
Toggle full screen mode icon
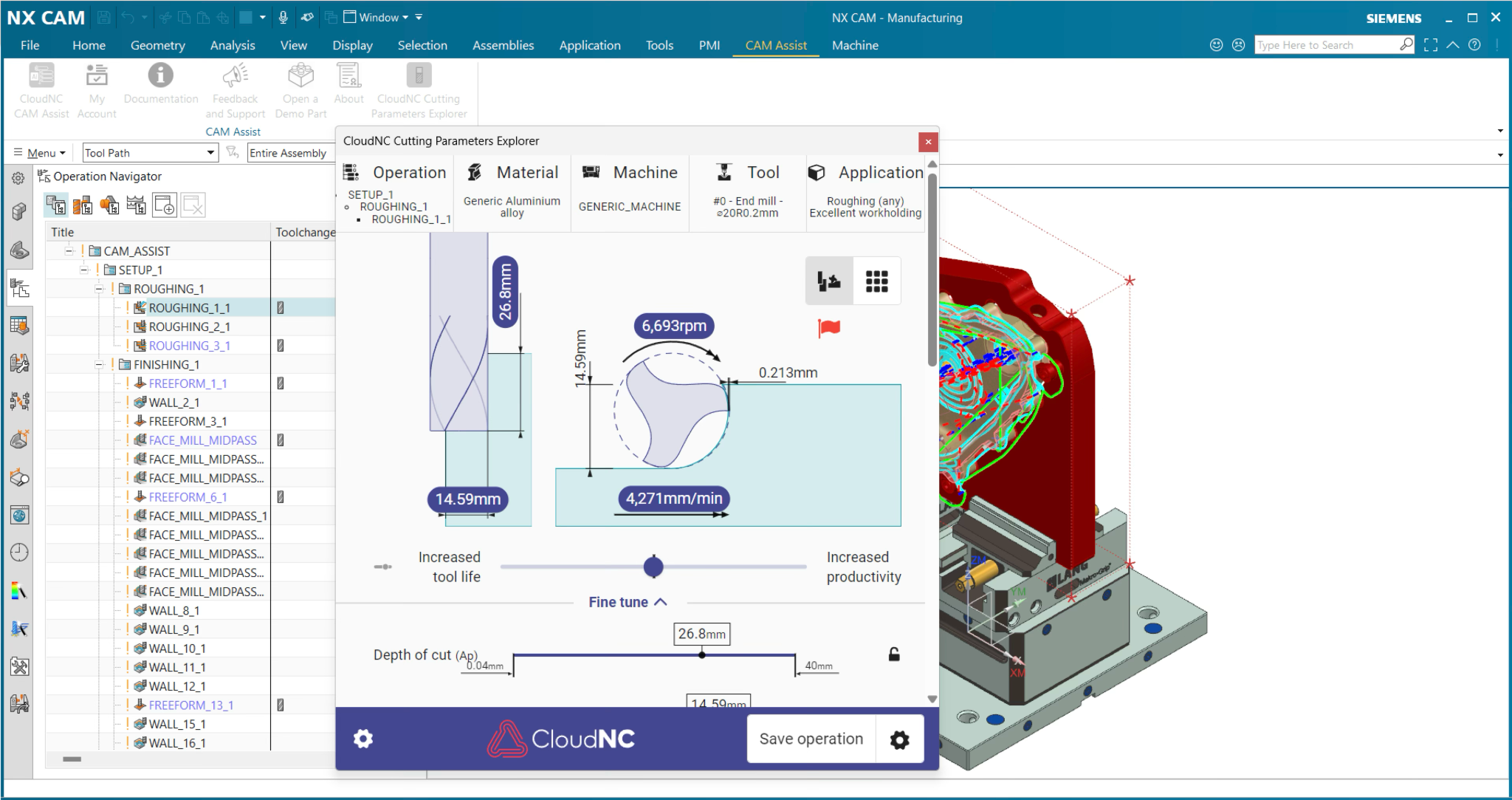tap(1431, 45)
